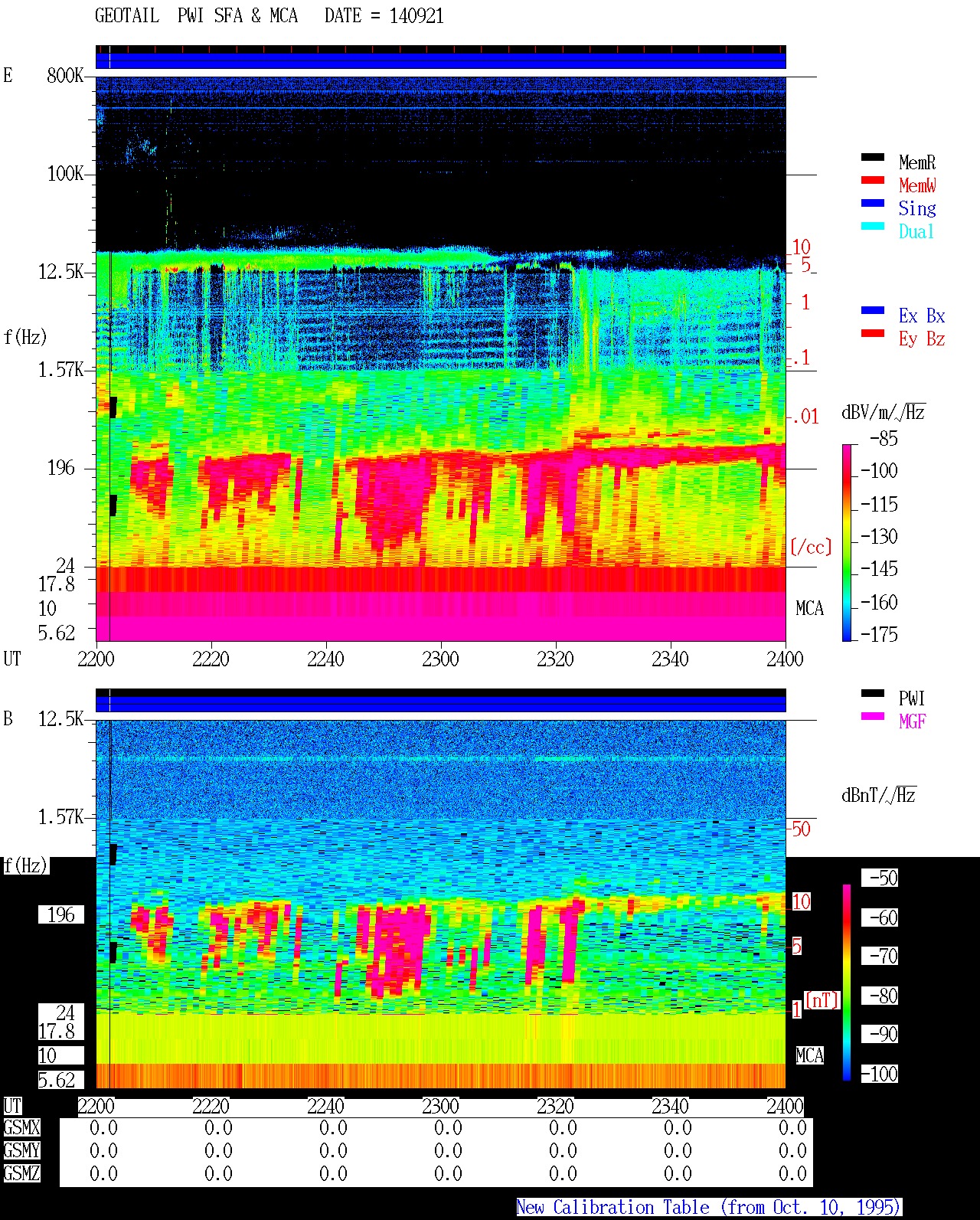Click the -85 value on upper color scale
The width and height of the screenshot is (980, 1220).
884,438
